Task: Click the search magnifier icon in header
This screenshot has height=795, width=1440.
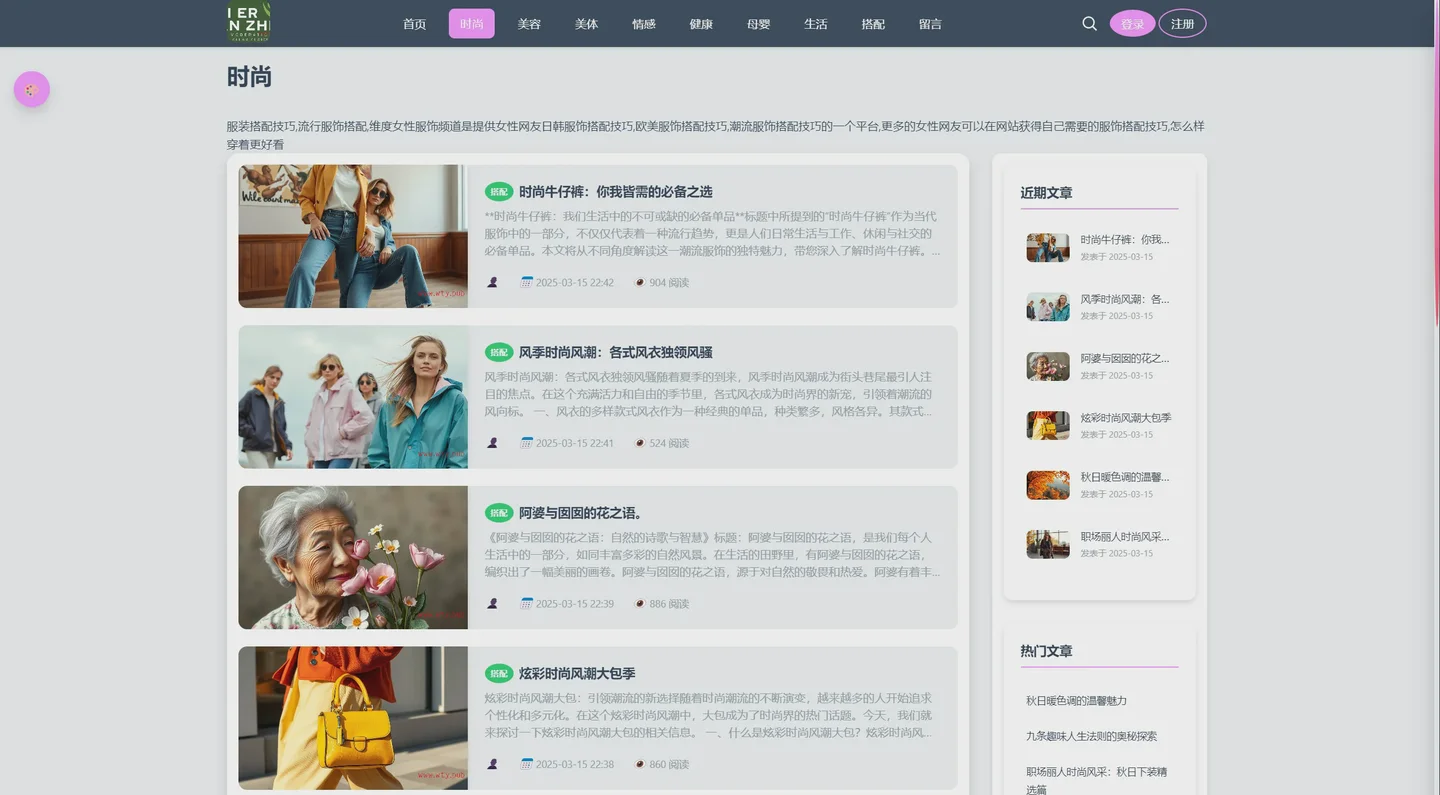Action: 1089,24
